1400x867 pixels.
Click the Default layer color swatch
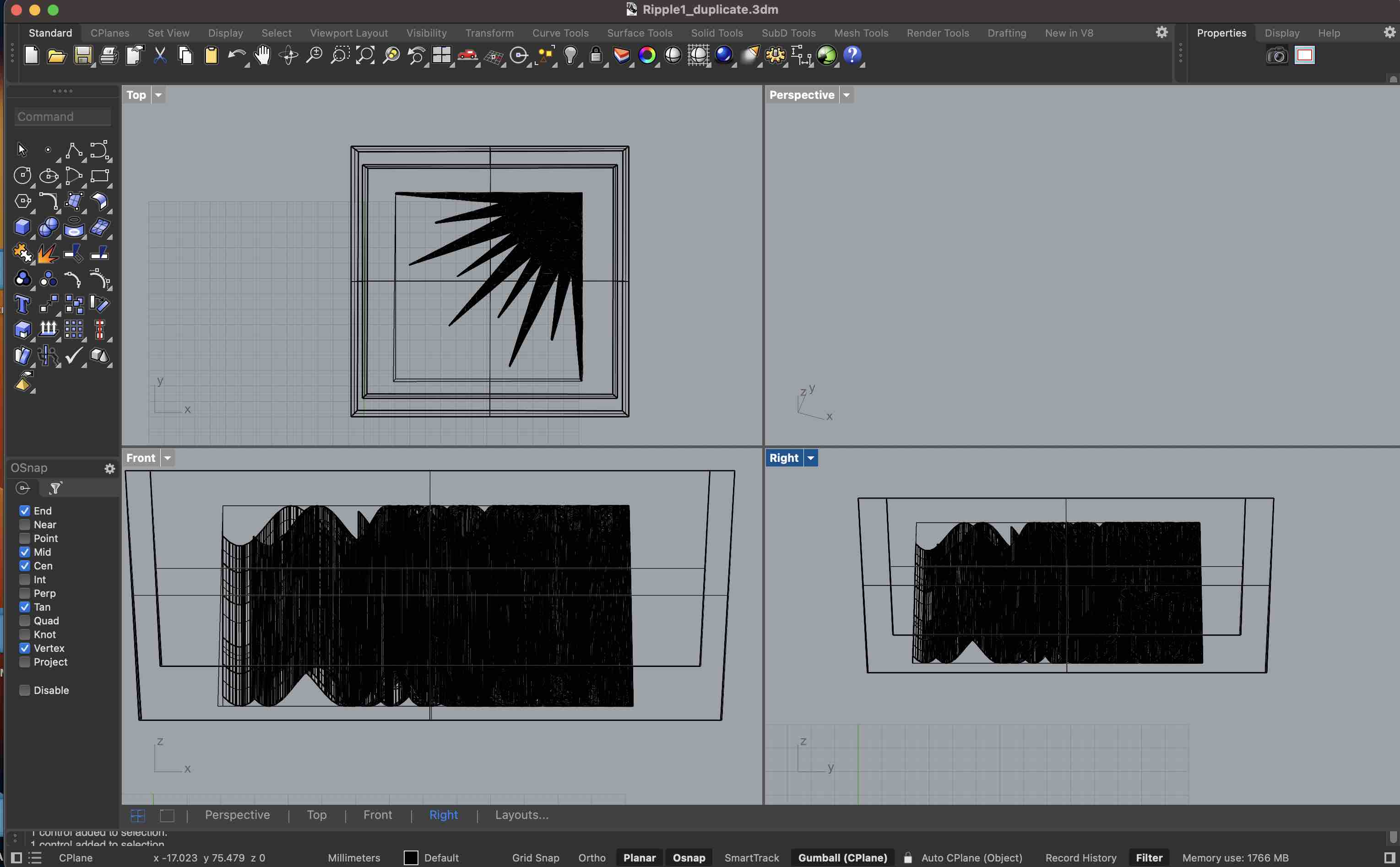point(411,858)
